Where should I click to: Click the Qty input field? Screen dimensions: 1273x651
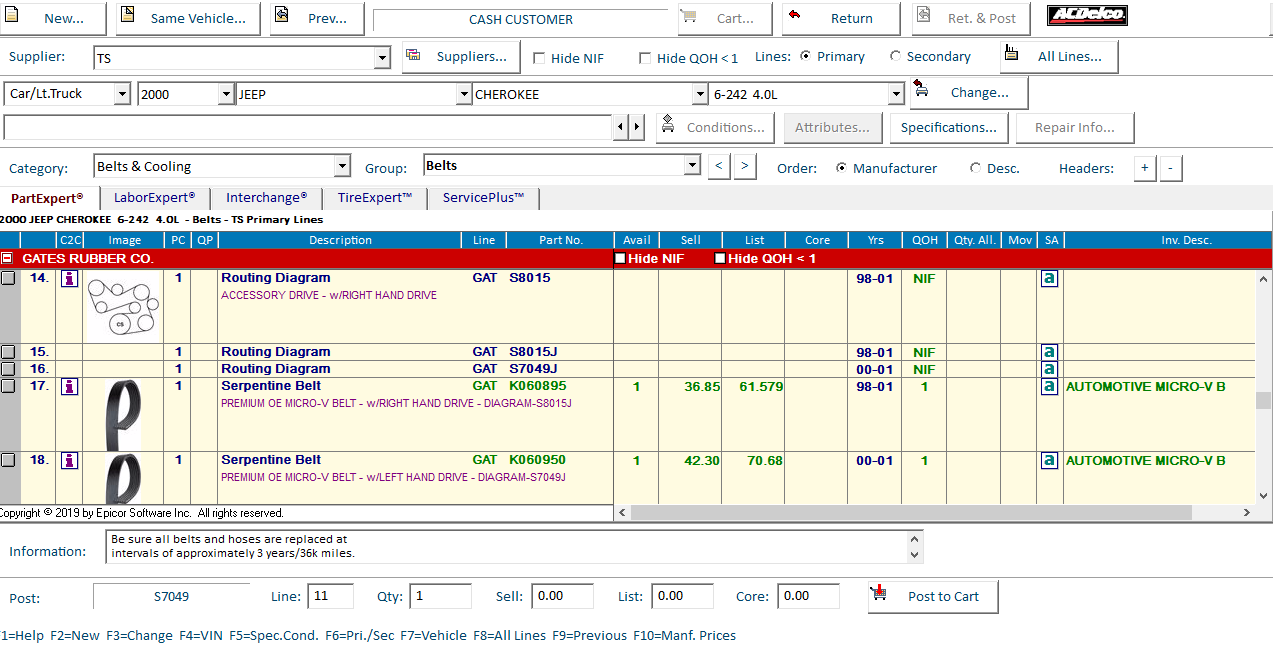[441, 596]
